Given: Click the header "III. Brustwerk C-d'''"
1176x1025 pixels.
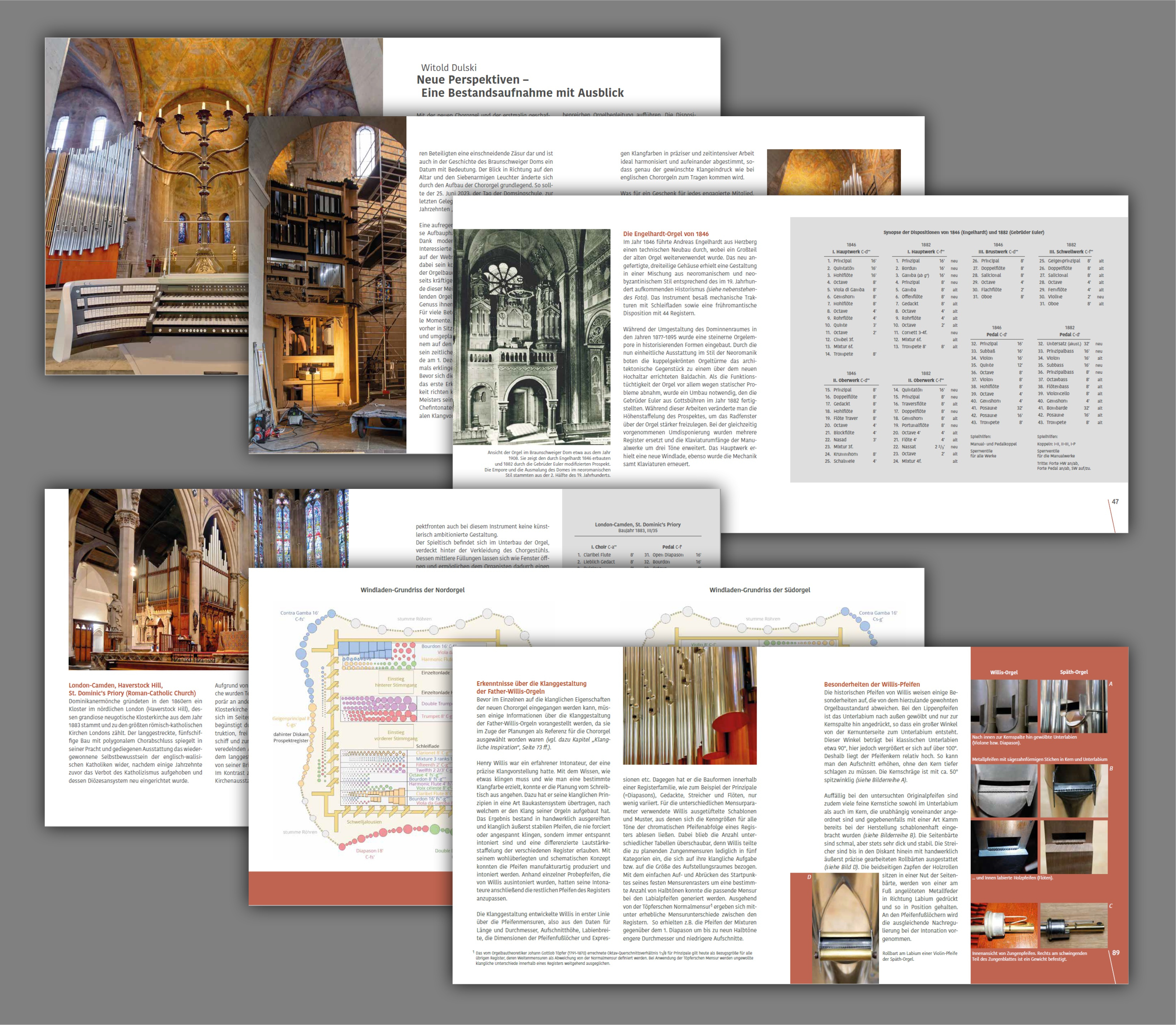Looking at the screenshot, I should click(x=998, y=252).
